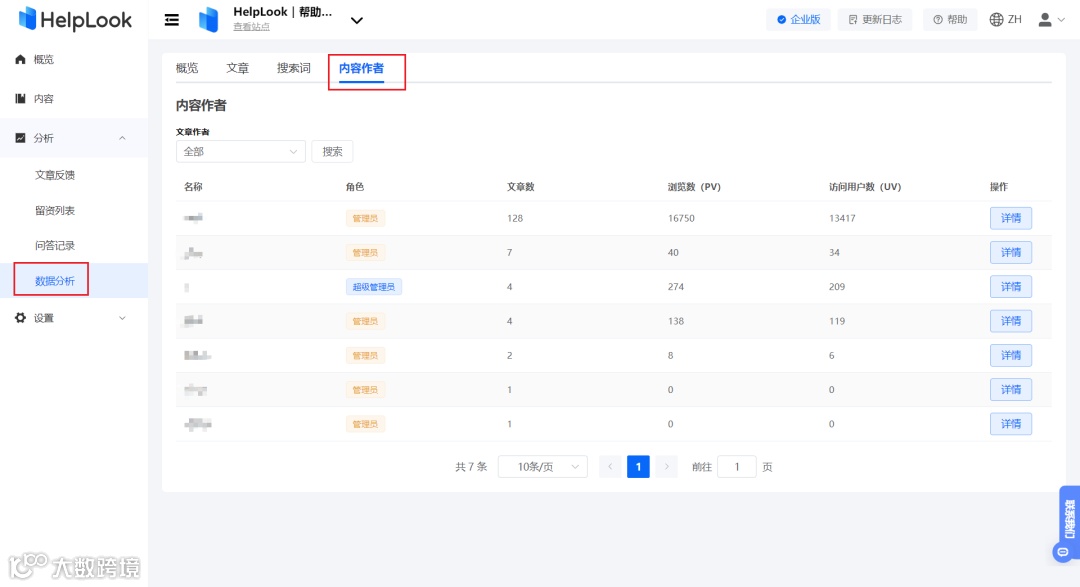Image resolution: width=1080 pixels, height=587 pixels.
Task: Click the HelpLook logo at top left
Action: pos(72,19)
